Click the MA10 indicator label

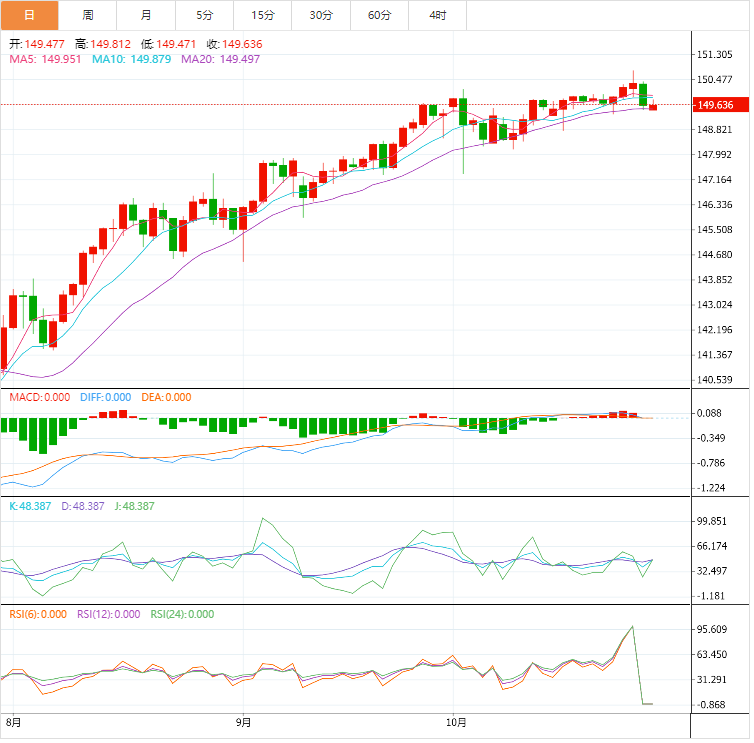coord(132,59)
